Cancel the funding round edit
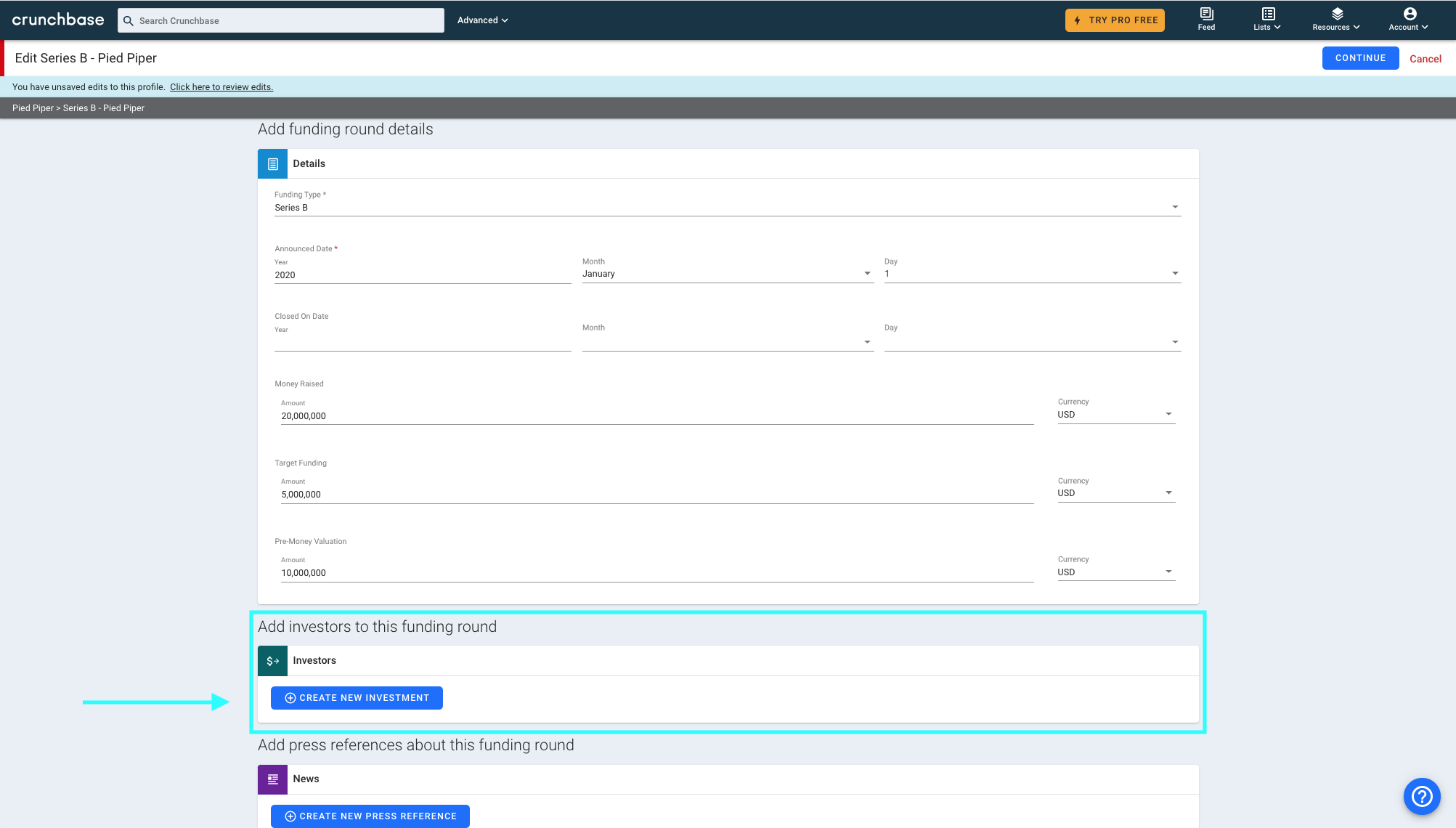 point(1425,59)
